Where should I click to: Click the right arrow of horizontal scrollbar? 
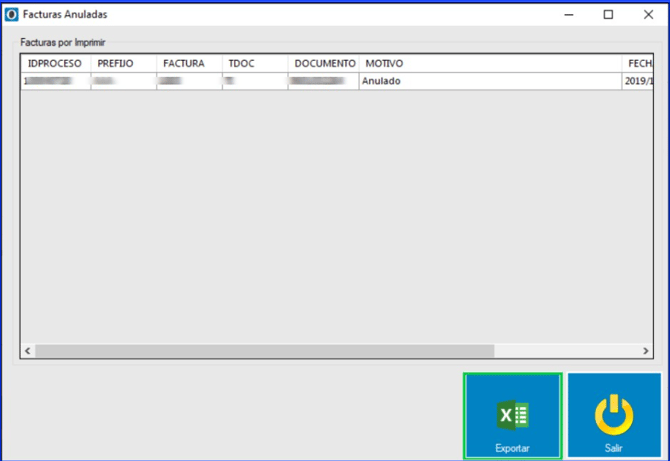(x=645, y=351)
